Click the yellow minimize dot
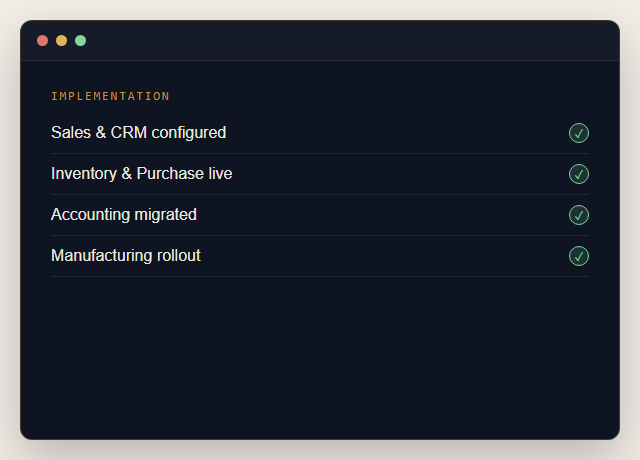The image size is (640, 460). (x=62, y=40)
